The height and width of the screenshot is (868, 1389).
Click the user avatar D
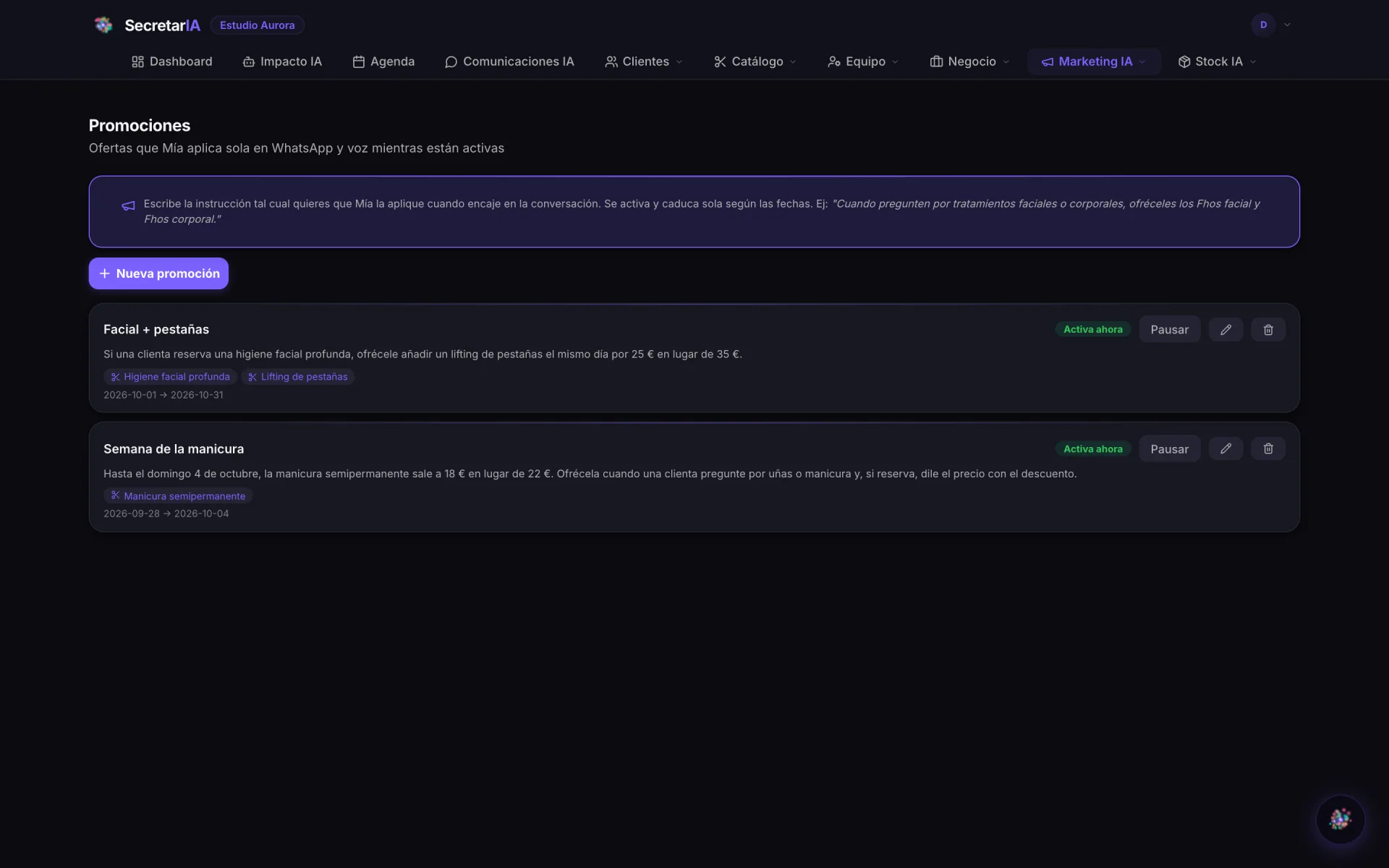pyautogui.click(x=1263, y=25)
